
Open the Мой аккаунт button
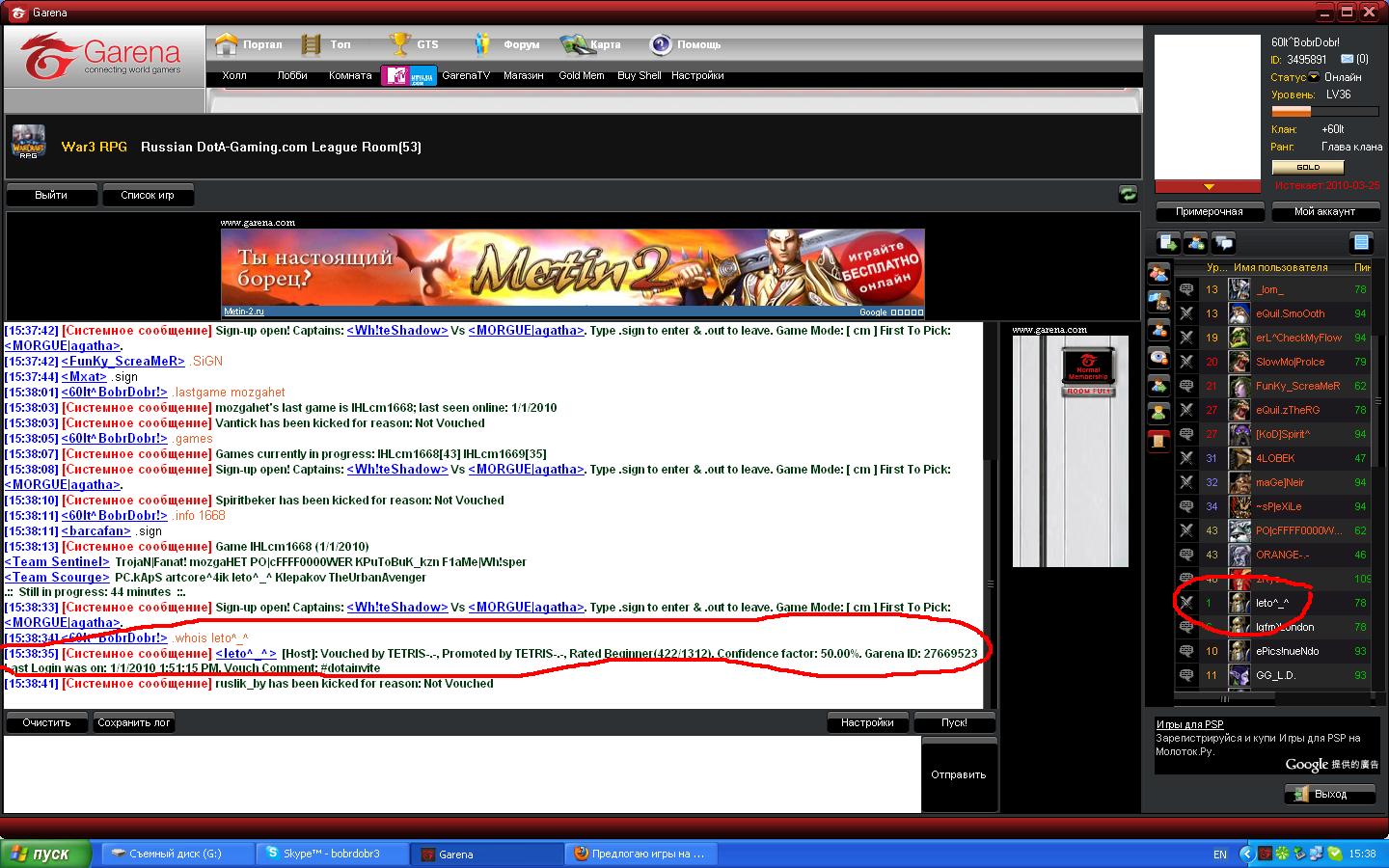point(1324,211)
